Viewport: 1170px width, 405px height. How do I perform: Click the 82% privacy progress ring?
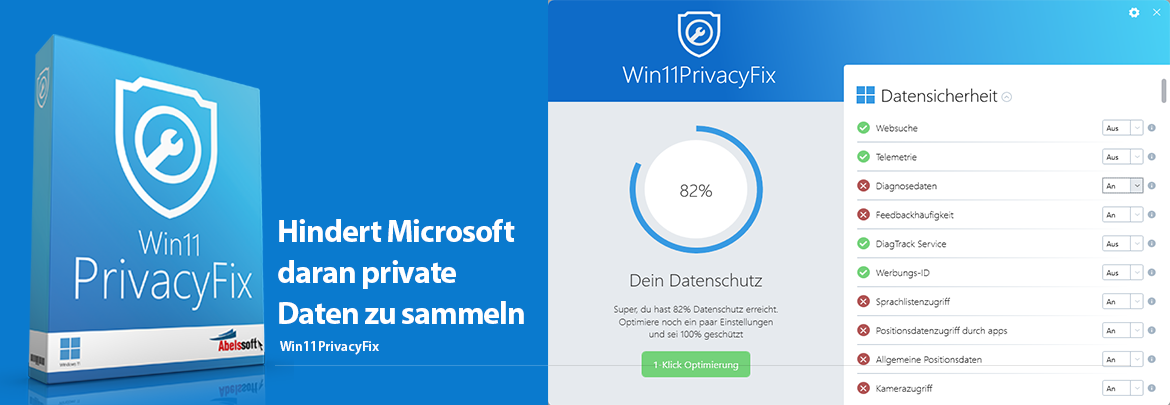tap(695, 190)
